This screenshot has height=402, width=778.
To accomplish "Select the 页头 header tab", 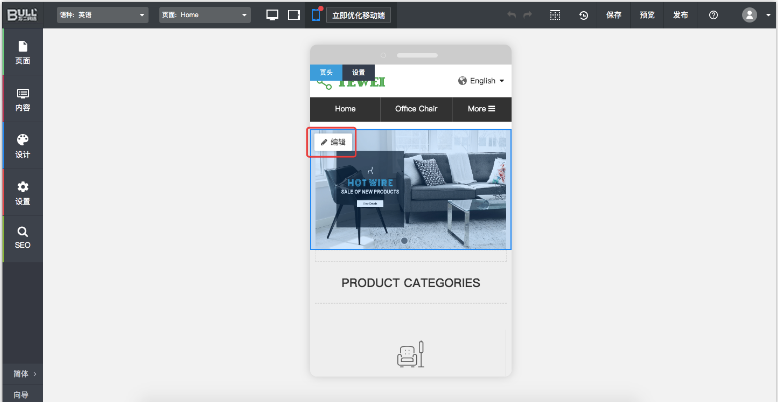I will (326, 72).
